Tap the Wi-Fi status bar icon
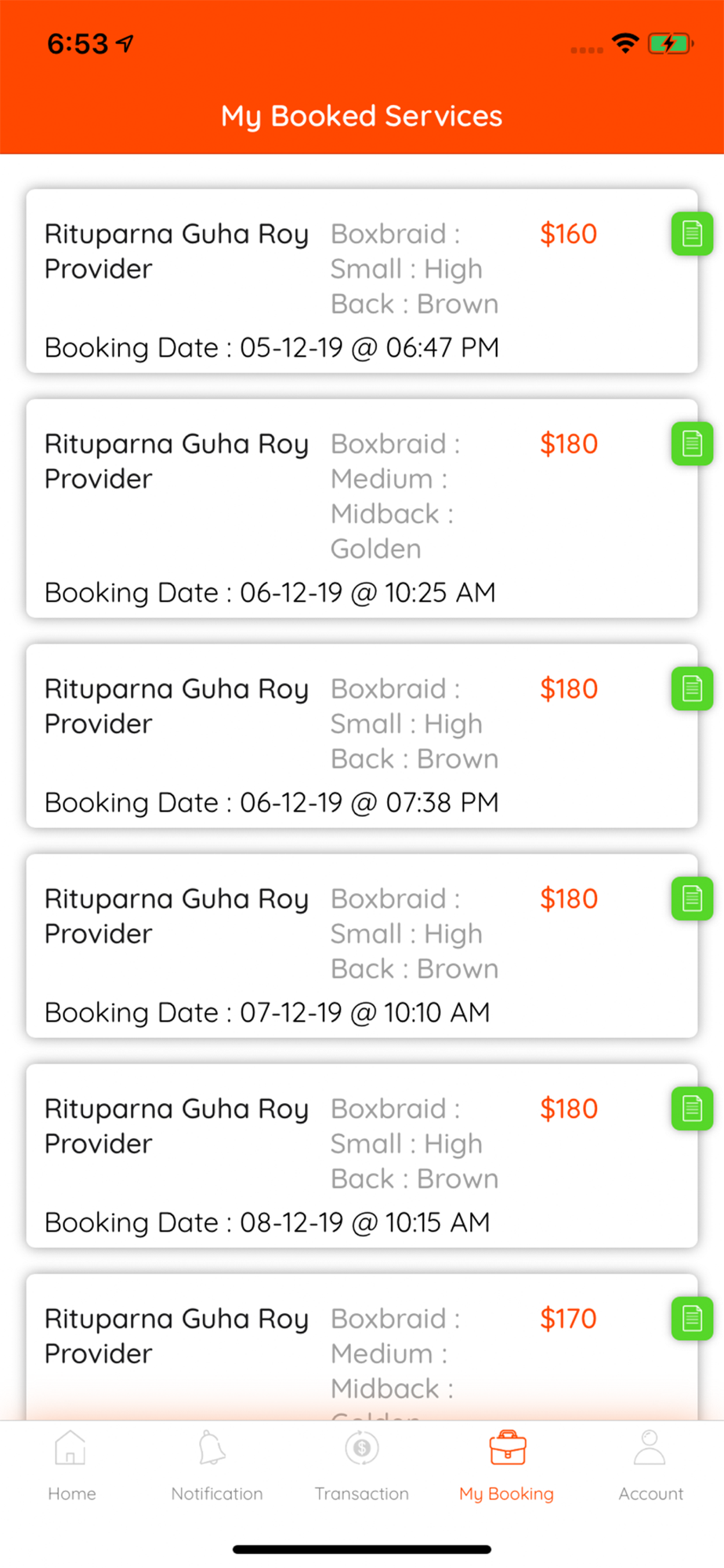 click(625, 43)
